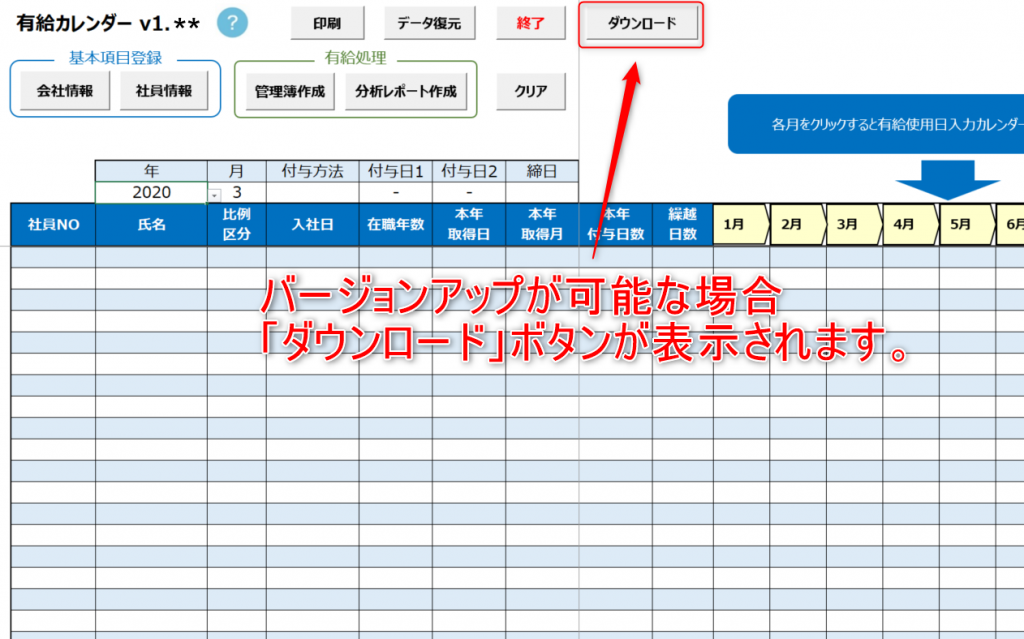Screen dimensions: 1024x639
Task: Select the 比例区分 column header
Action: tap(236, 224)
